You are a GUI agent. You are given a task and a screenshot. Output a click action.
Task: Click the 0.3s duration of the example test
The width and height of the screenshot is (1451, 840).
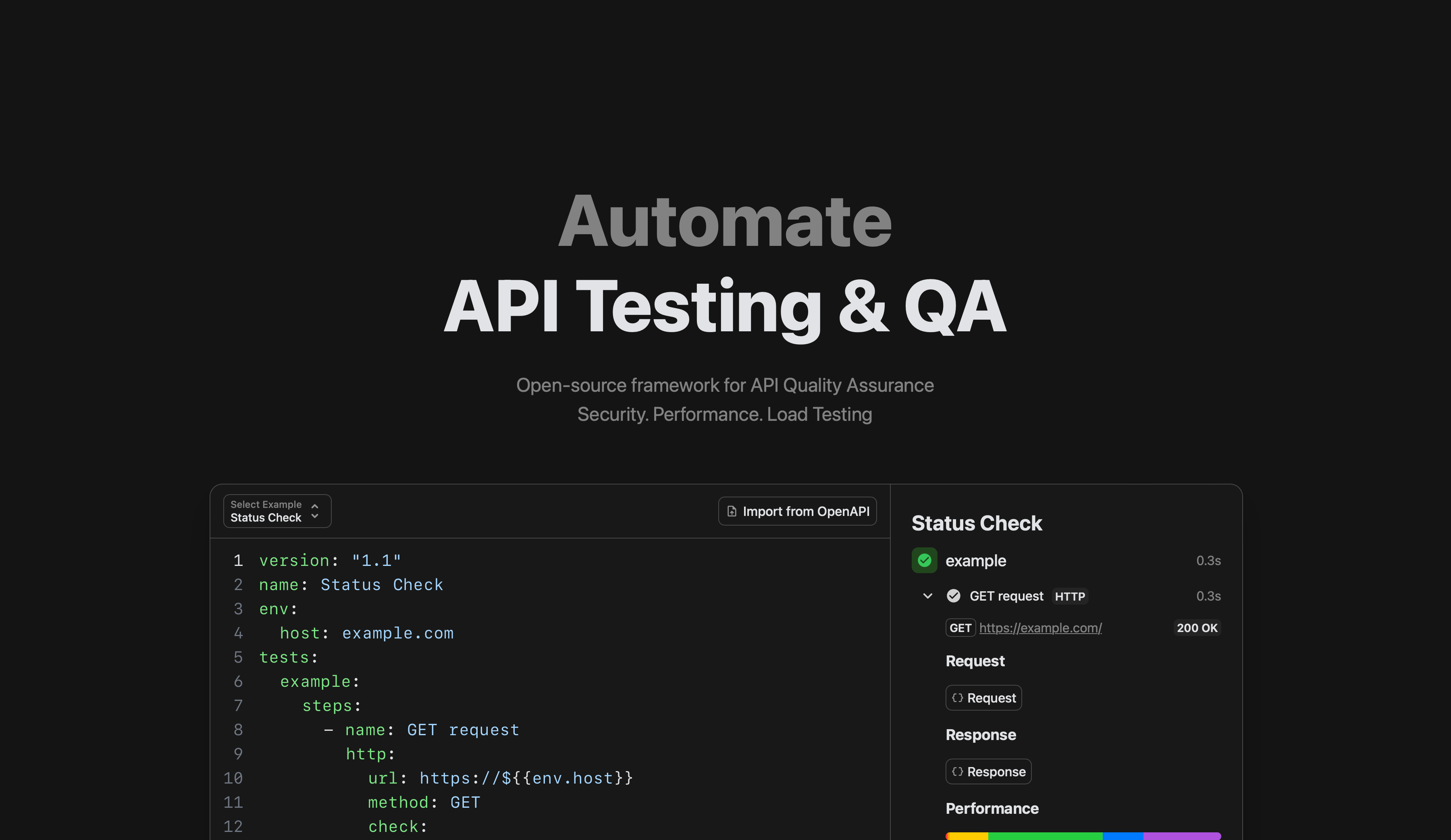(x=1208, y=560)
